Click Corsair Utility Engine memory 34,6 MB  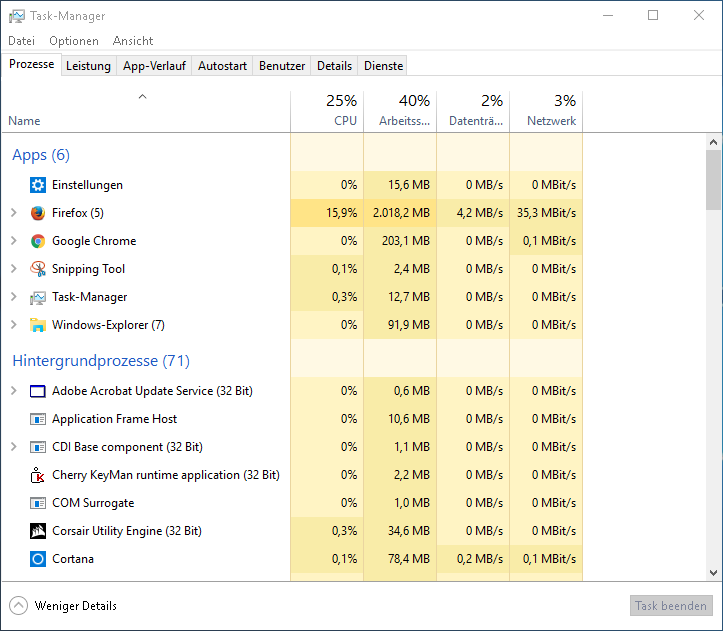[x=409, y=531]
